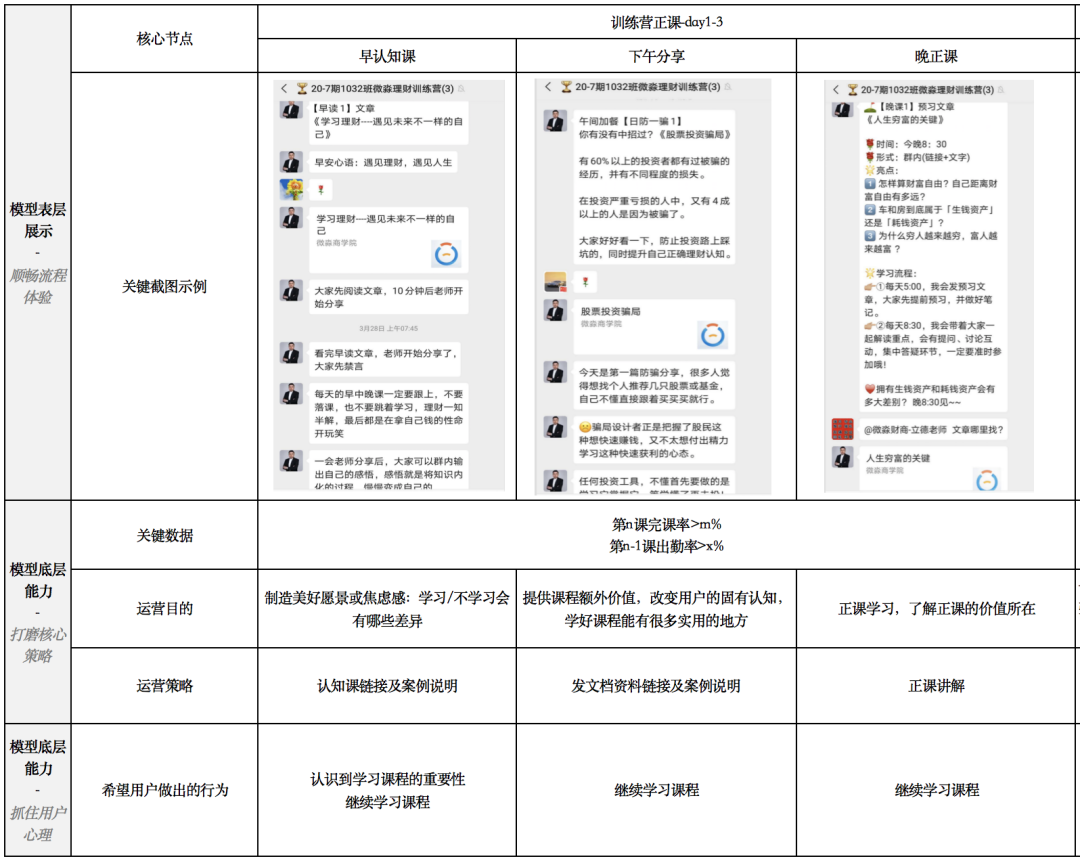Select the 下午分享 column header

coord(656,56)
